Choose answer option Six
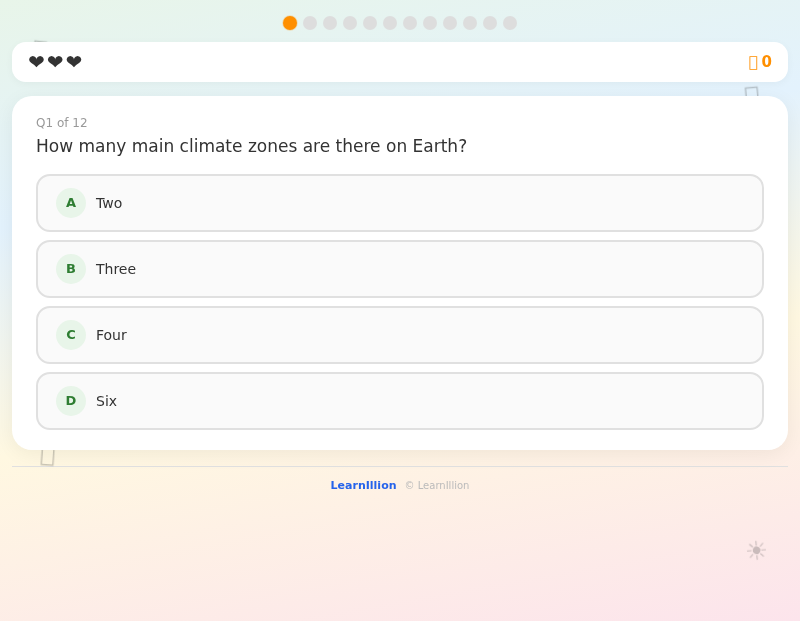 pos(400,400)
